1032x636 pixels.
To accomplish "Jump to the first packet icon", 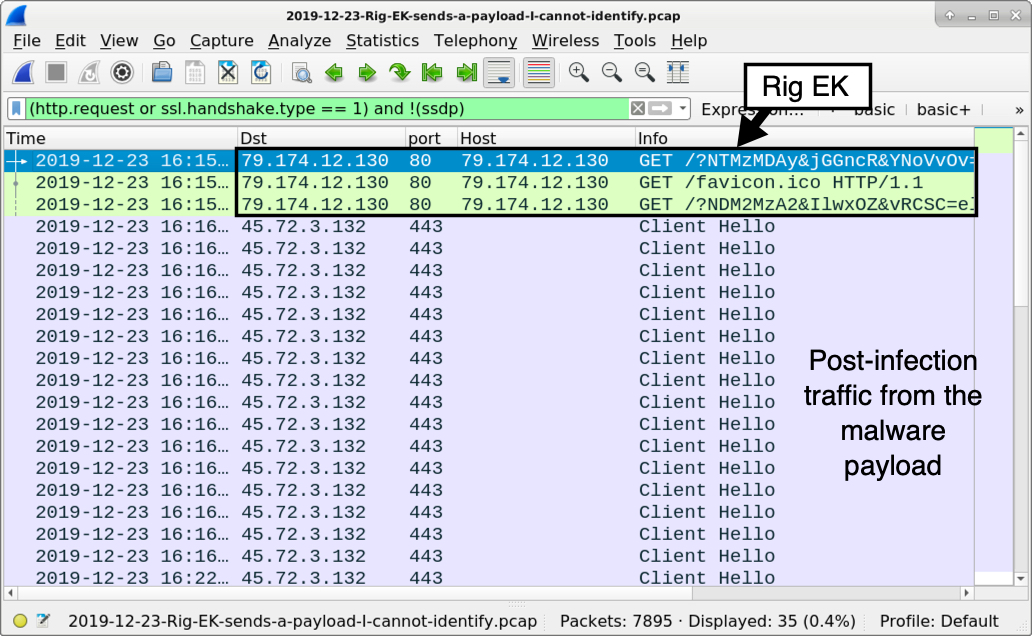I will pyautogui.click(x=432, y=72).
